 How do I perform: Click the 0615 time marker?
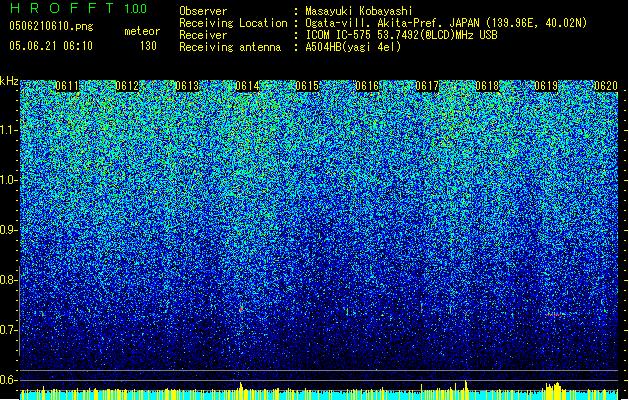coord(307,86)
